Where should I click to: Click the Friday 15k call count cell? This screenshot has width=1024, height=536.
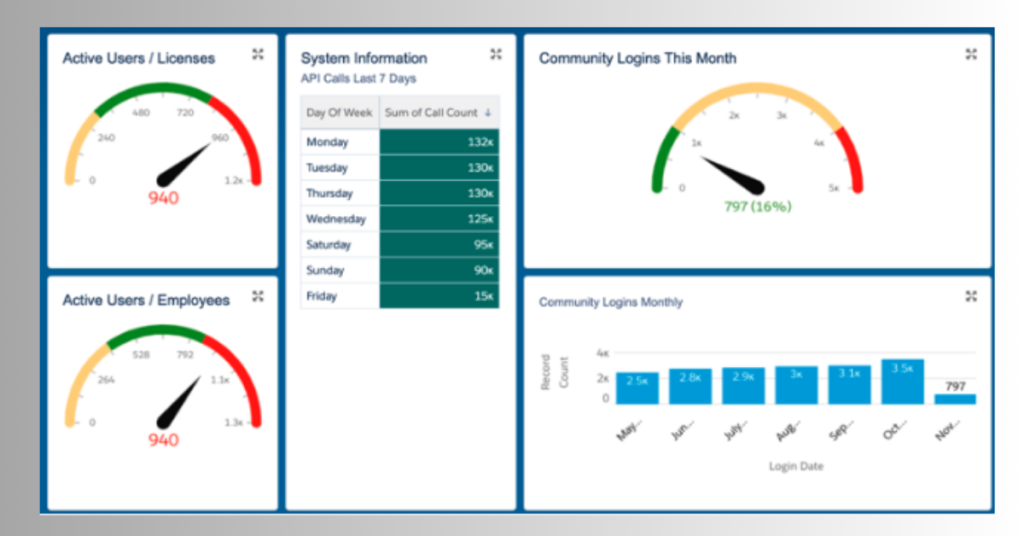coord(439,296)
